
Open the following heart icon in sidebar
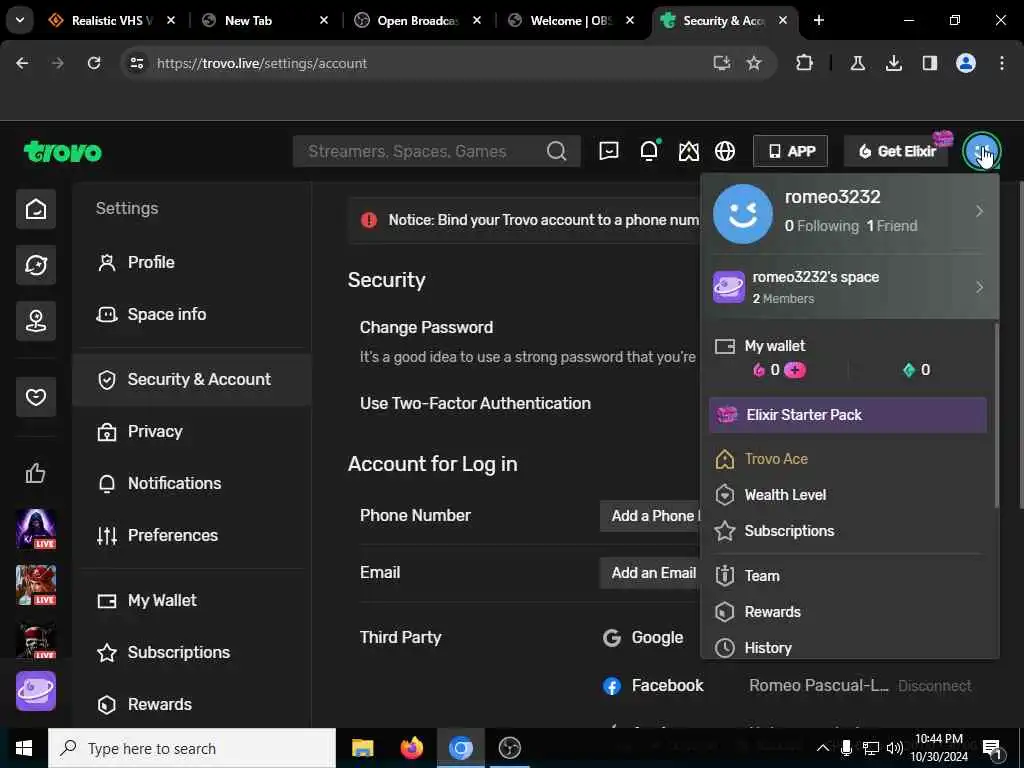tap(36, 396)
